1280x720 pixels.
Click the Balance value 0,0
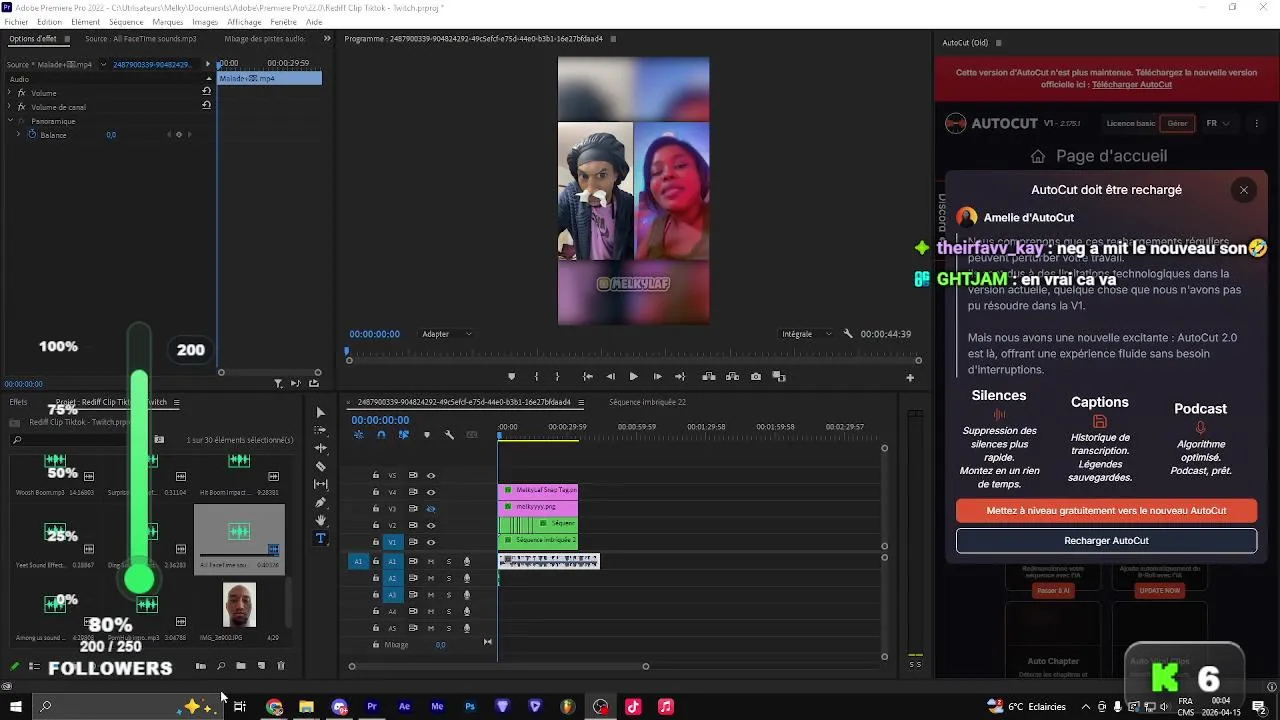111,135
